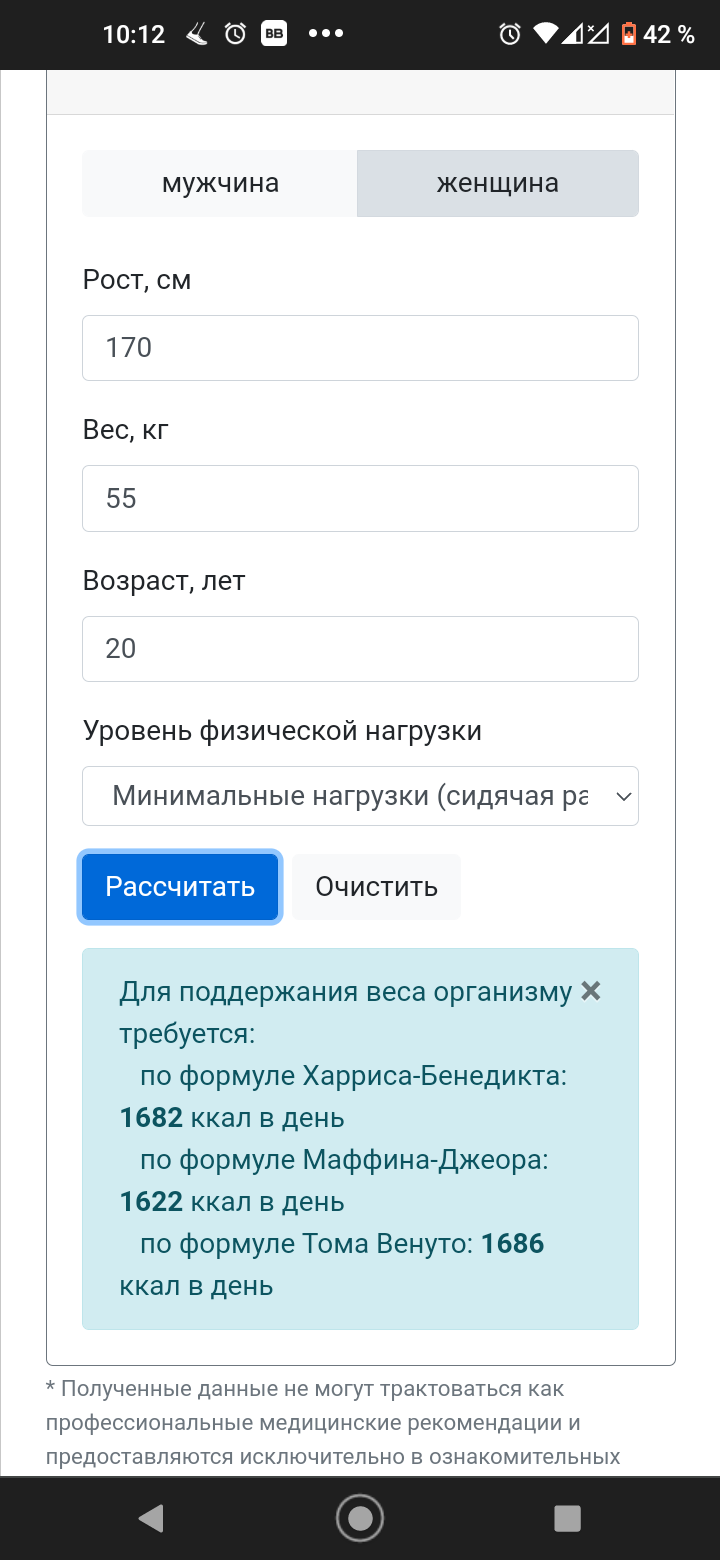The height and width of the screenshot is (1560, 720).
Task: Click the Вес weight input field
Action: [360, 498]
